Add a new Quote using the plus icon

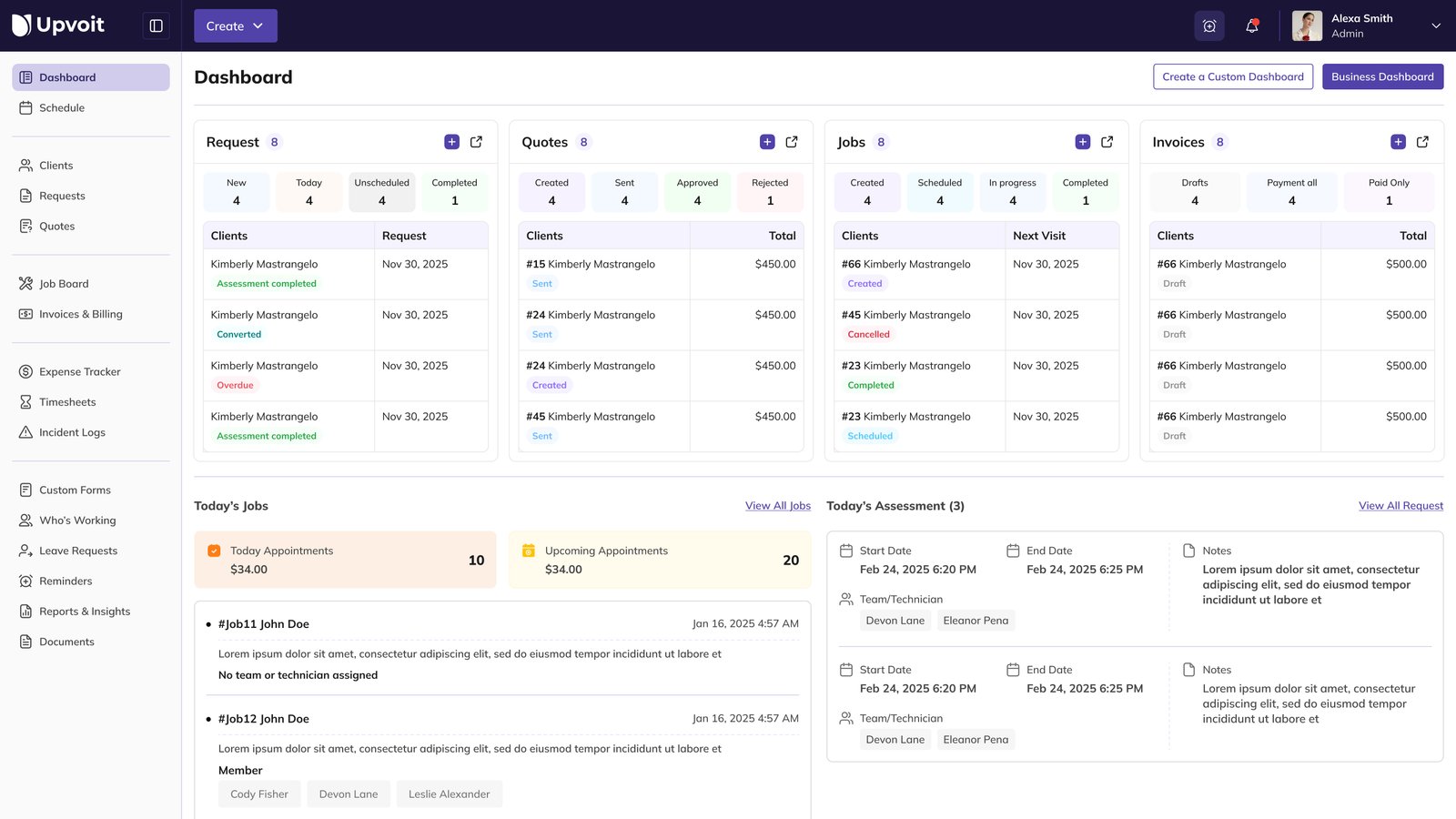(766, 142)
